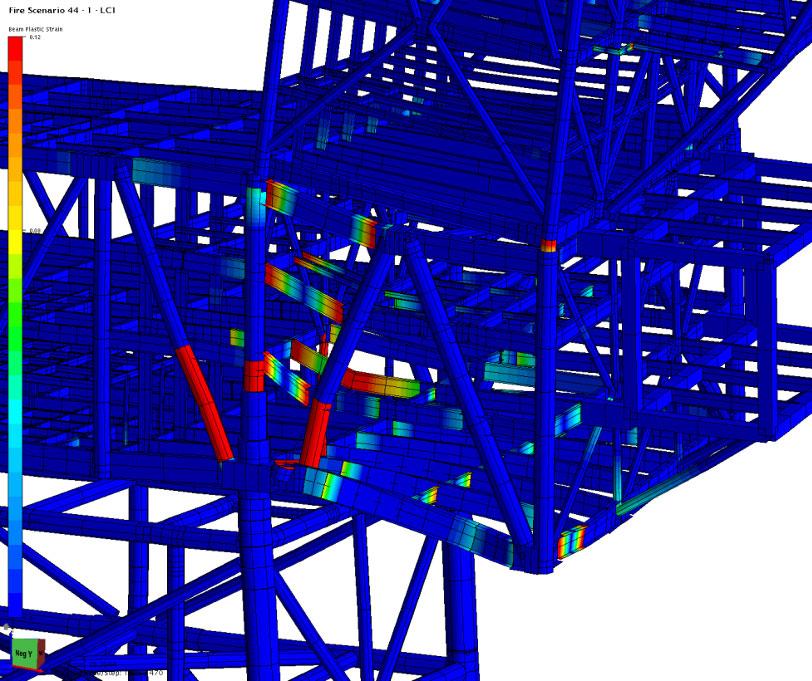Click the small gray marker above orientation cube

6,627
